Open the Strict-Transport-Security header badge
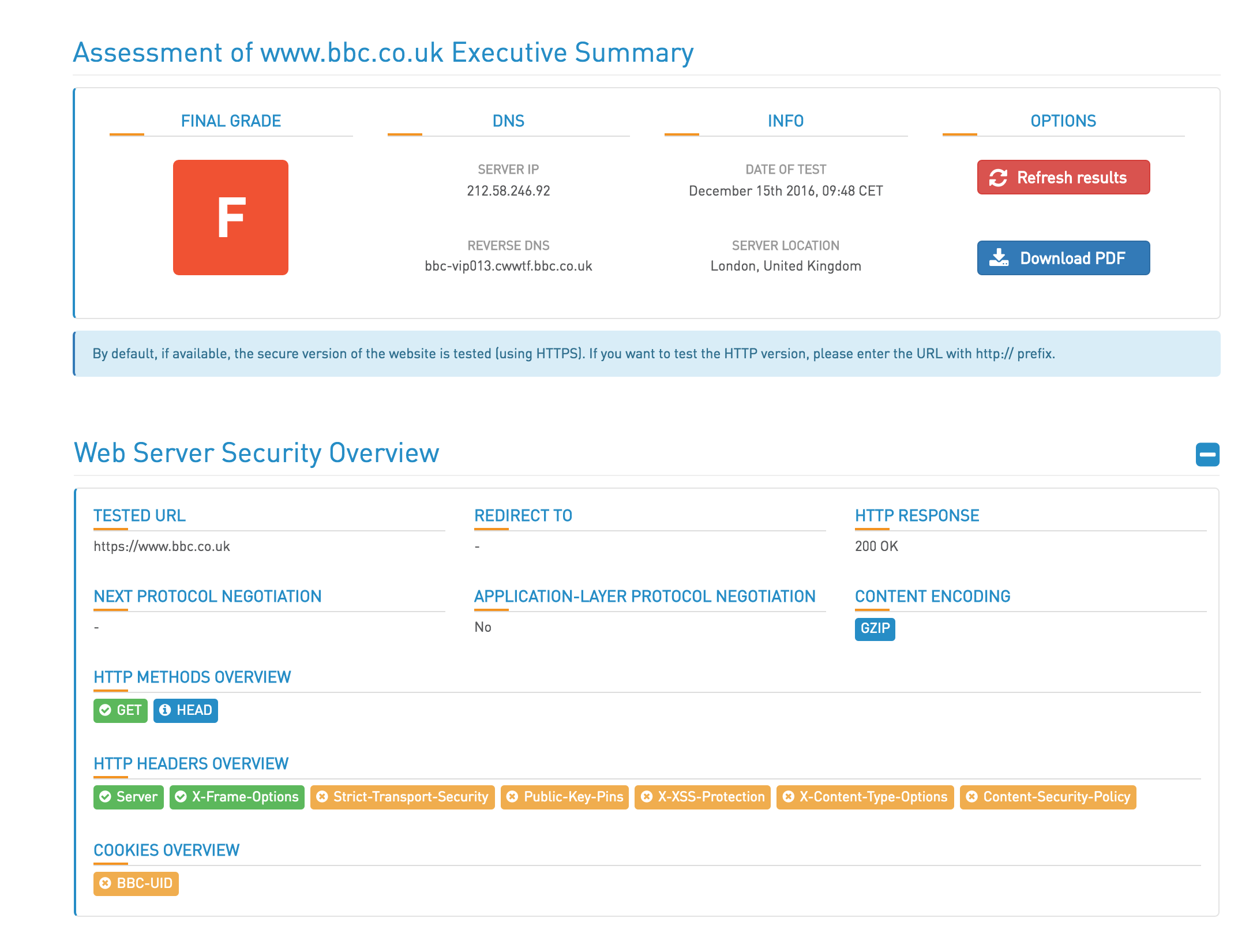The width and height of the screenshot is (1238, 952). 403,797
